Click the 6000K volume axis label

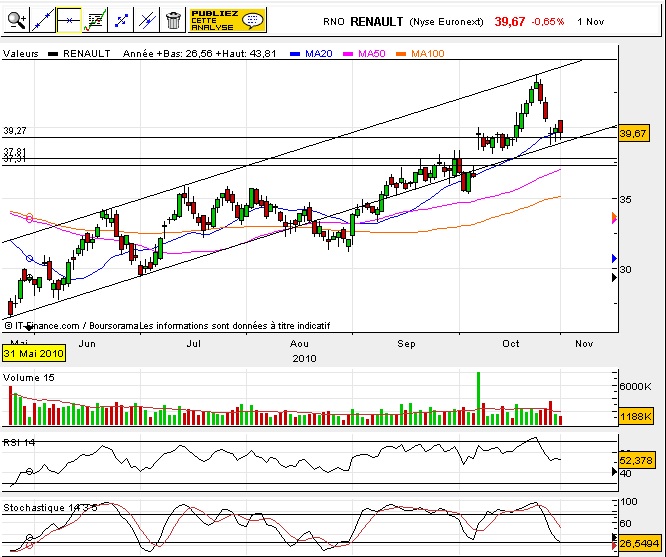635,386
